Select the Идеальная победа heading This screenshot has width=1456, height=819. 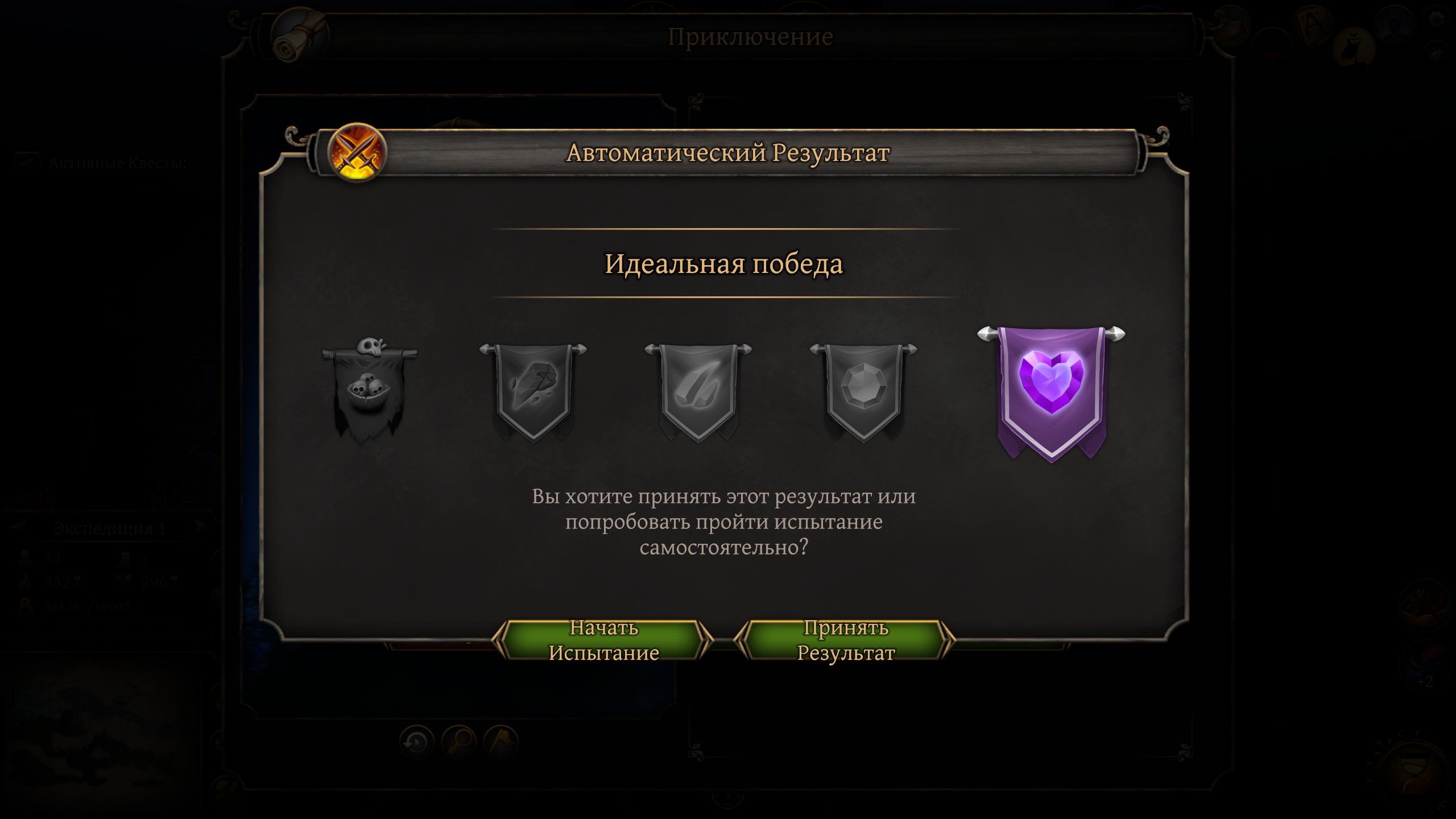(x=723, y=264)
